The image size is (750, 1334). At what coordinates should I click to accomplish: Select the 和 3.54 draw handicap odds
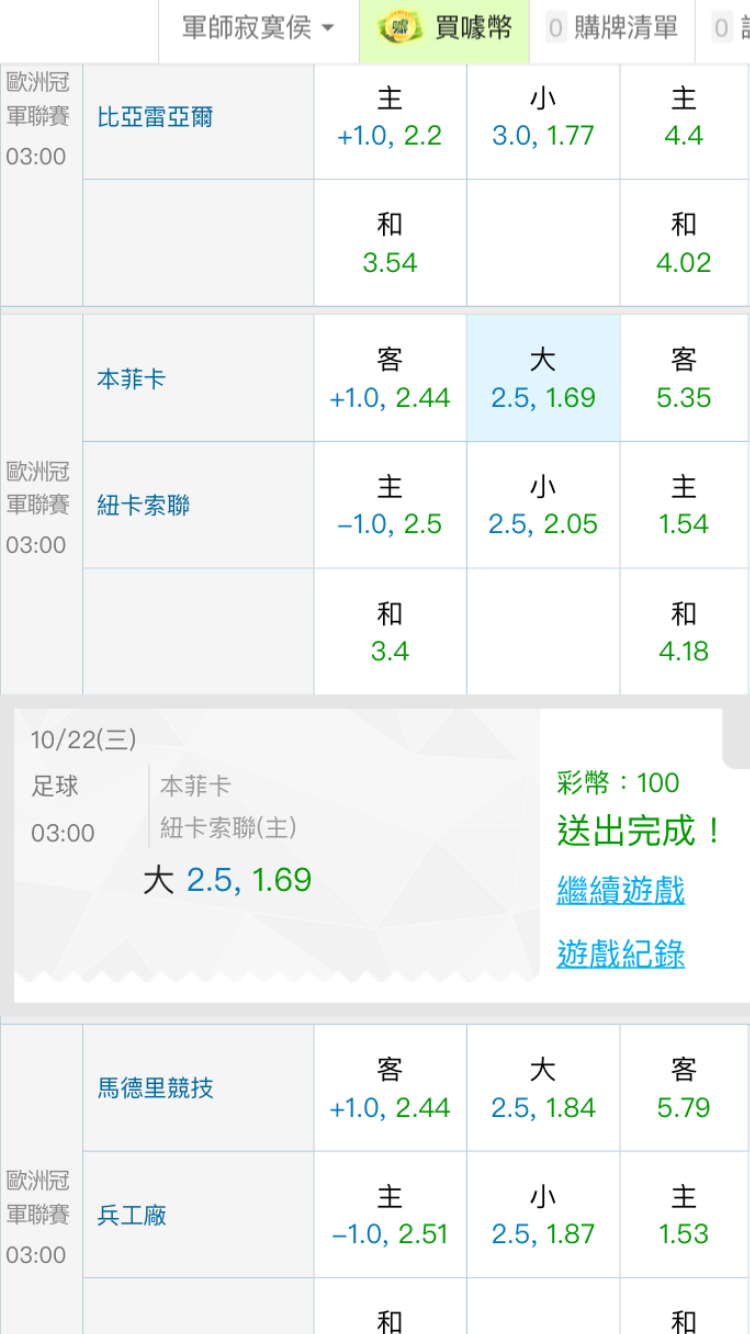(x=390, y=243)
